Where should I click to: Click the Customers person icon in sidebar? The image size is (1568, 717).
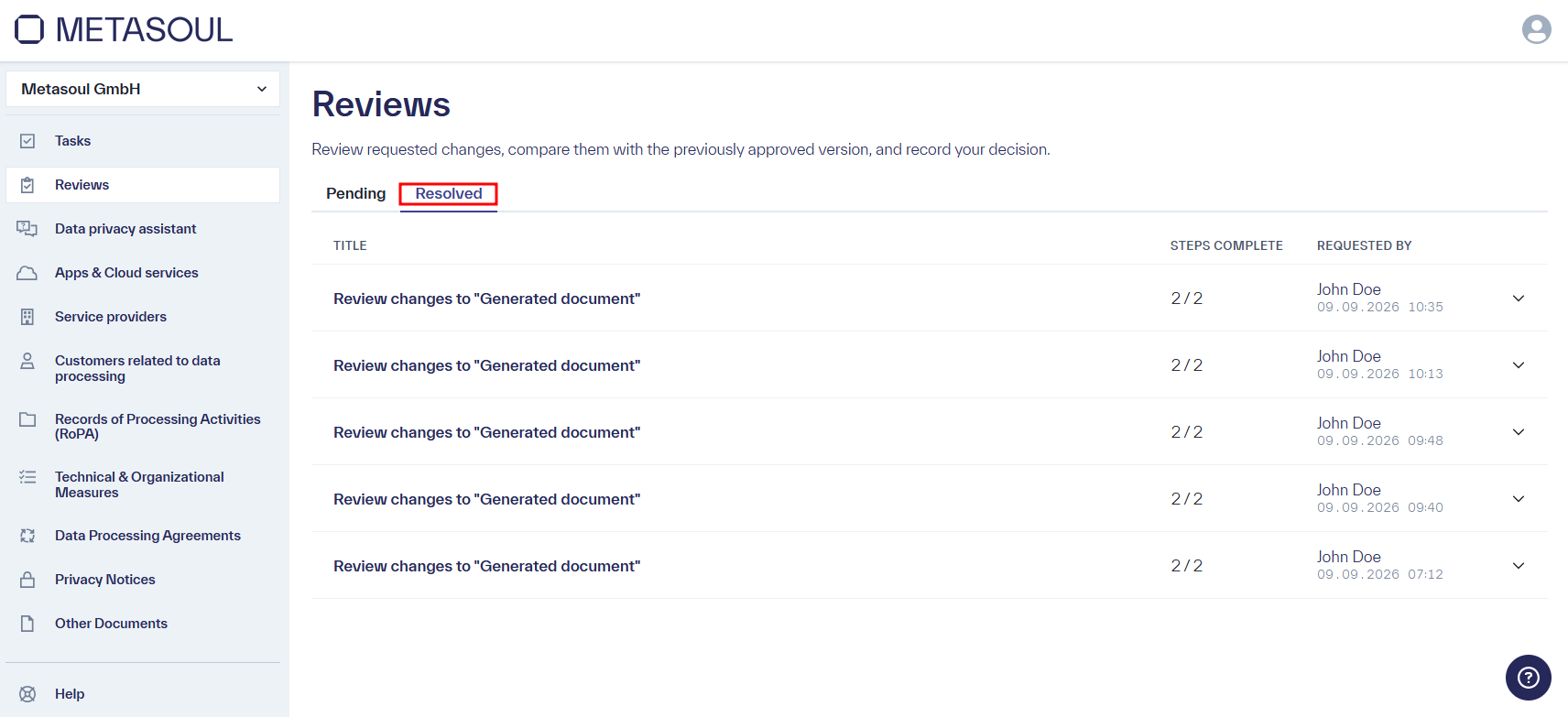pos(27,361)
